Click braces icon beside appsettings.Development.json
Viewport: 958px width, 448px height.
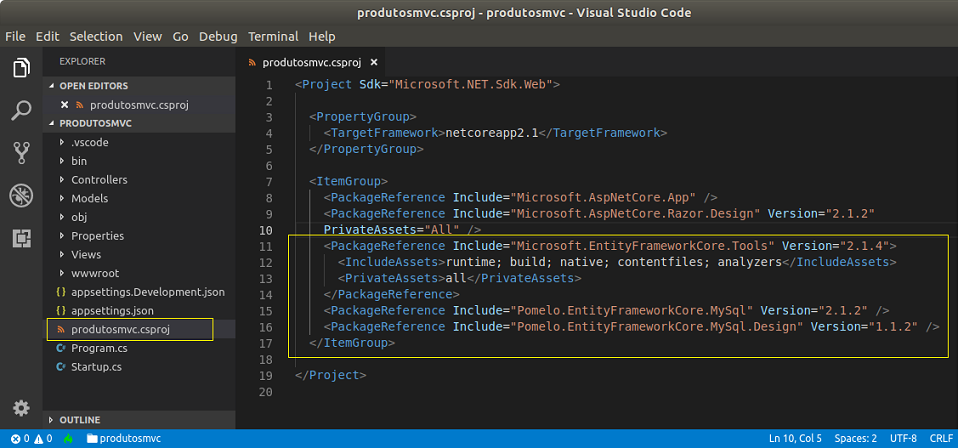[x=60, y=292]
